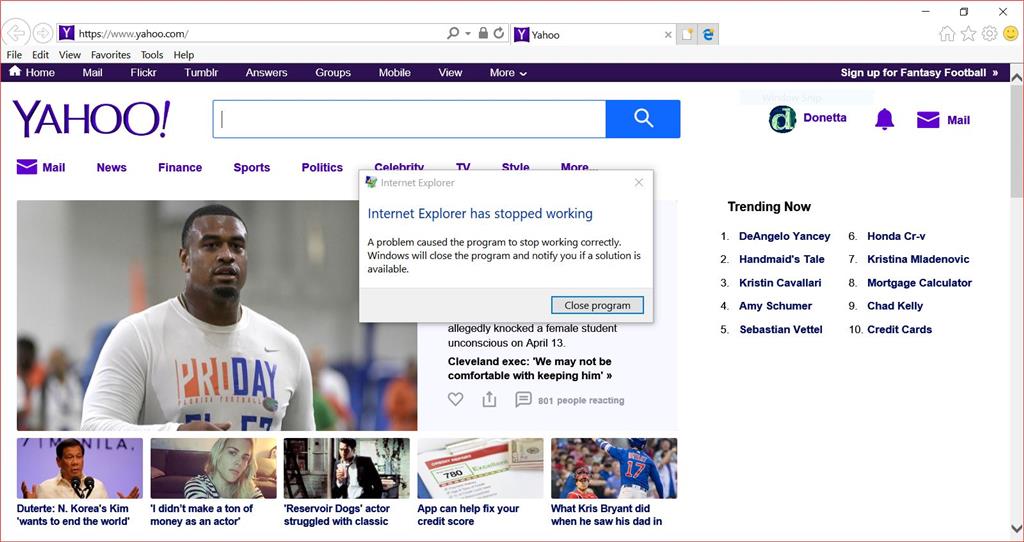Open the Tools menu
The image size is (1024, 542).
pos(152,55)
